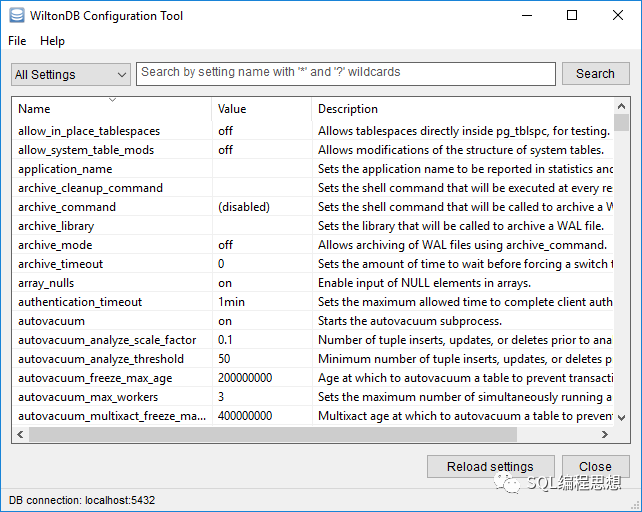The width and height of the screenshot is (642, 512).
Task: Click the Reload settings button
Action: point(490,466)
